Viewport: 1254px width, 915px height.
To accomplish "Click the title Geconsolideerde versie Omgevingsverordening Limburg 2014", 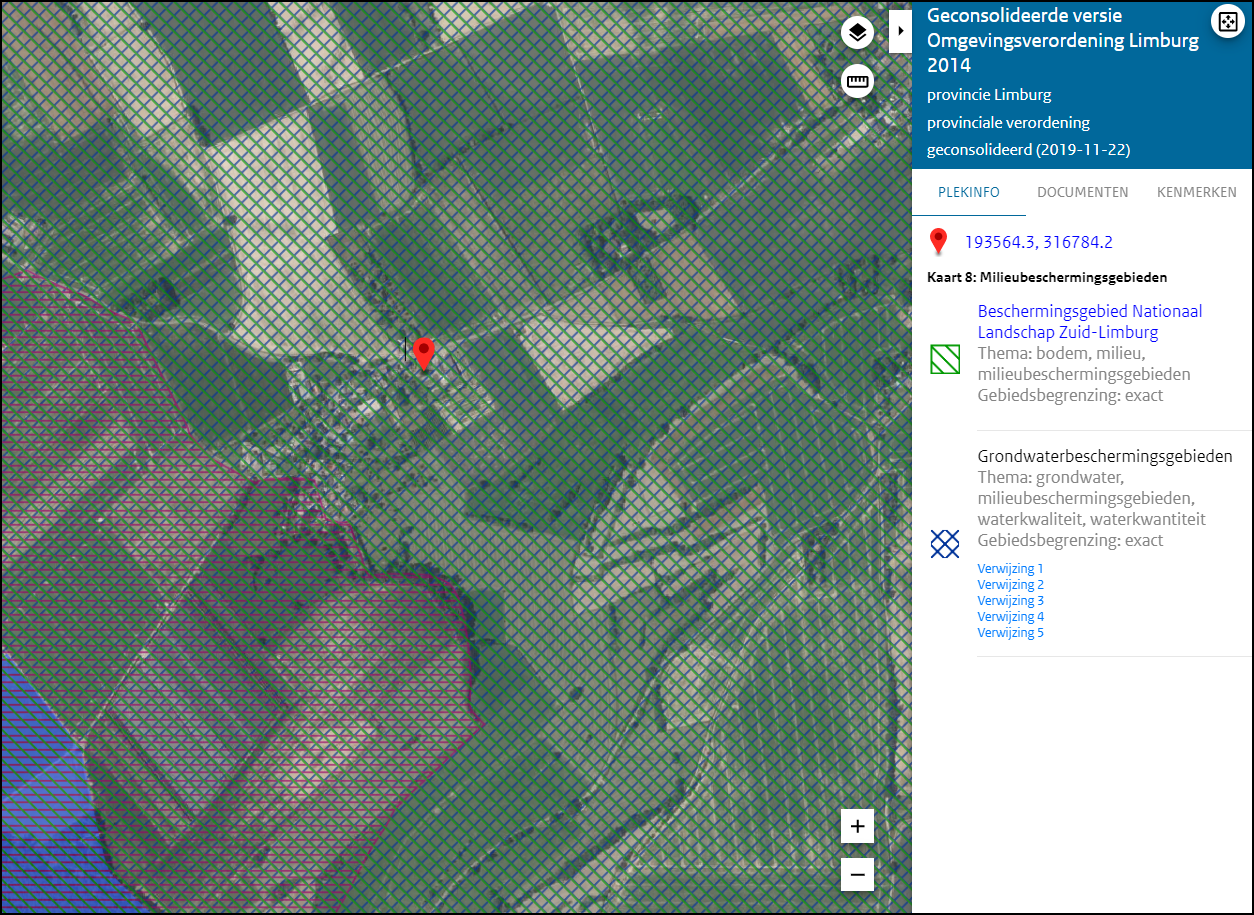I will click(x=1063, y=41).
